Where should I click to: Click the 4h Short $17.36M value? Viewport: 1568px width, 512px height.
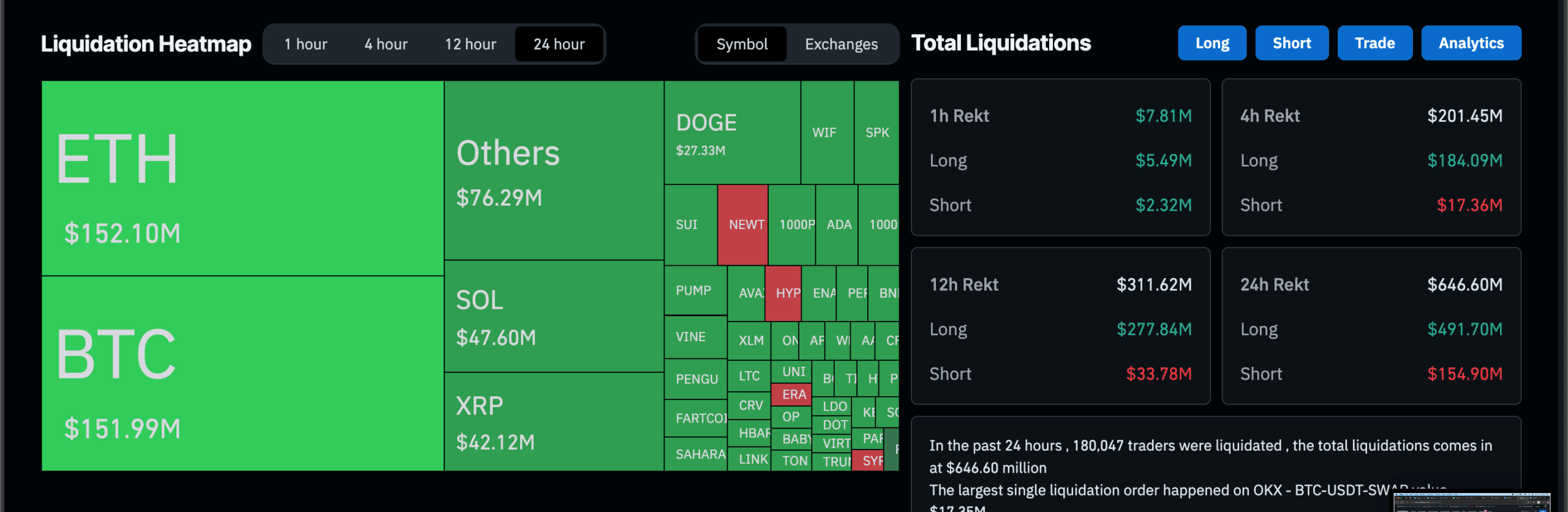[1469, 205]
